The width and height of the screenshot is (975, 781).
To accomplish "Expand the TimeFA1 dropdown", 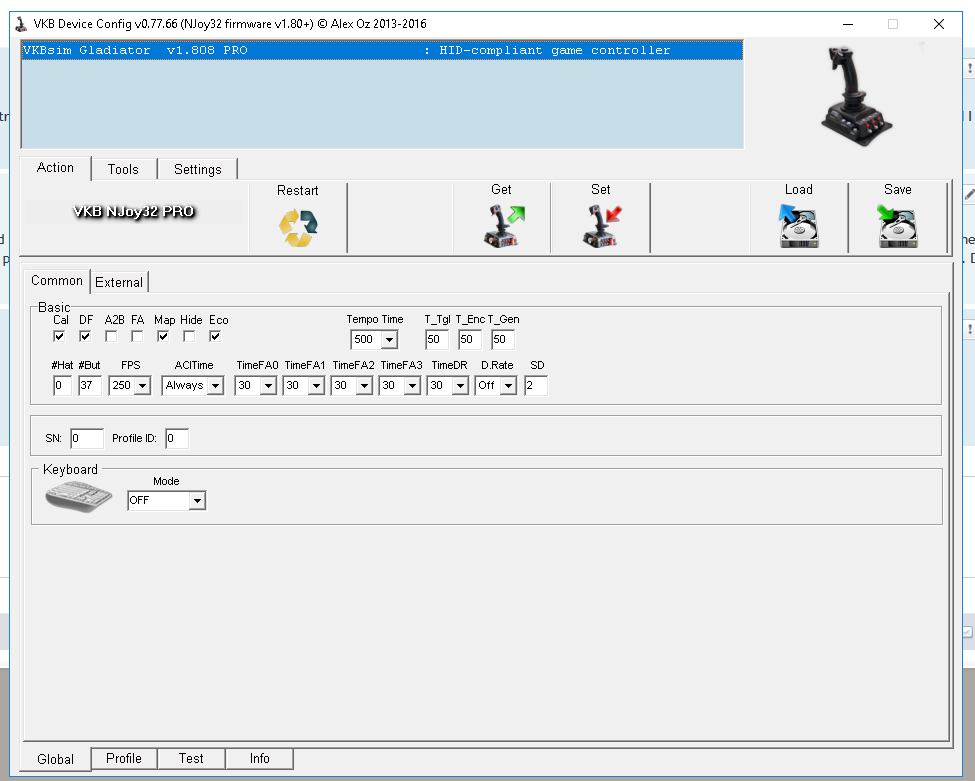I will click(317, 386).
